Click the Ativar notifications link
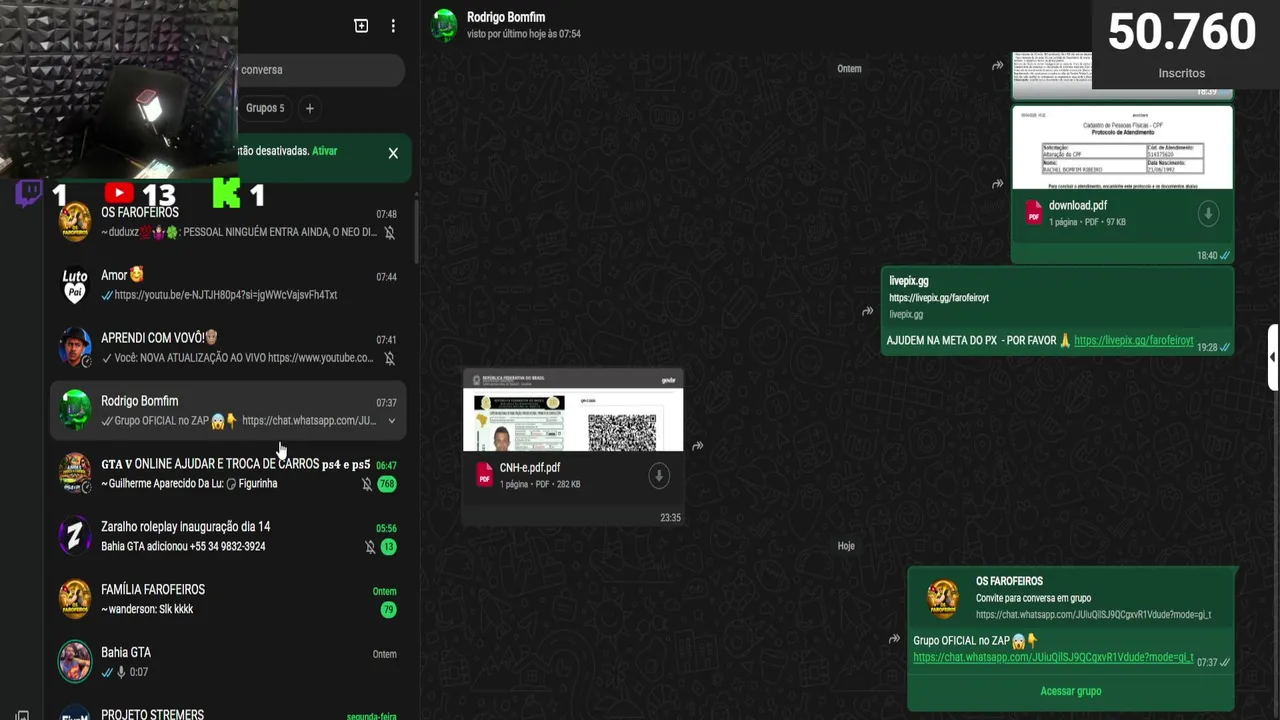The width and height of the screenshot is (1280, 720). [x=324, y=151]
